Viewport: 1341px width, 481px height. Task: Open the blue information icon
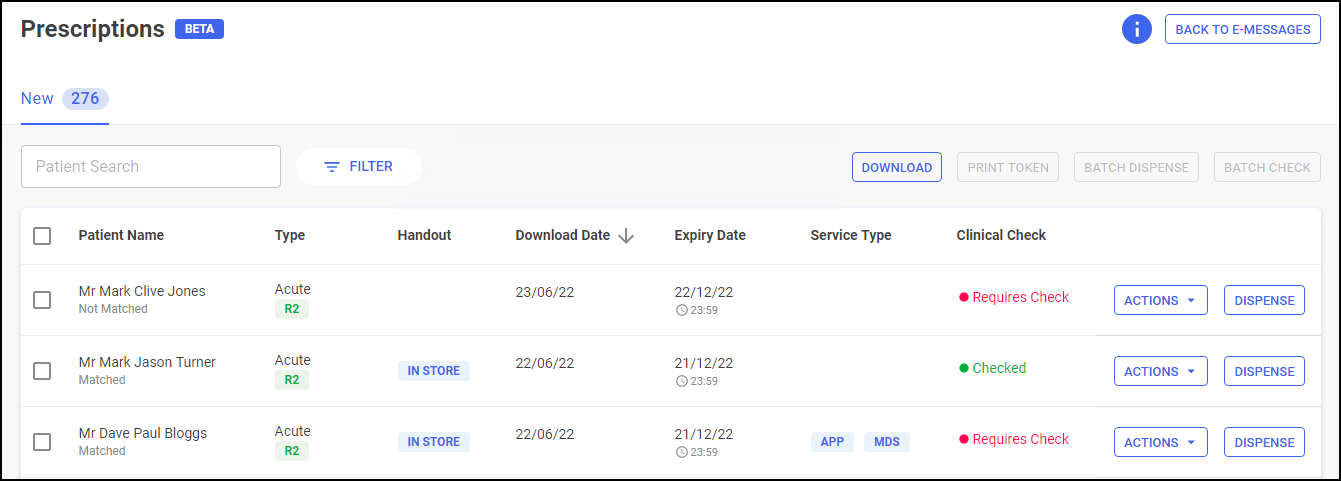pyautogui.click(x=1137, y=29)
